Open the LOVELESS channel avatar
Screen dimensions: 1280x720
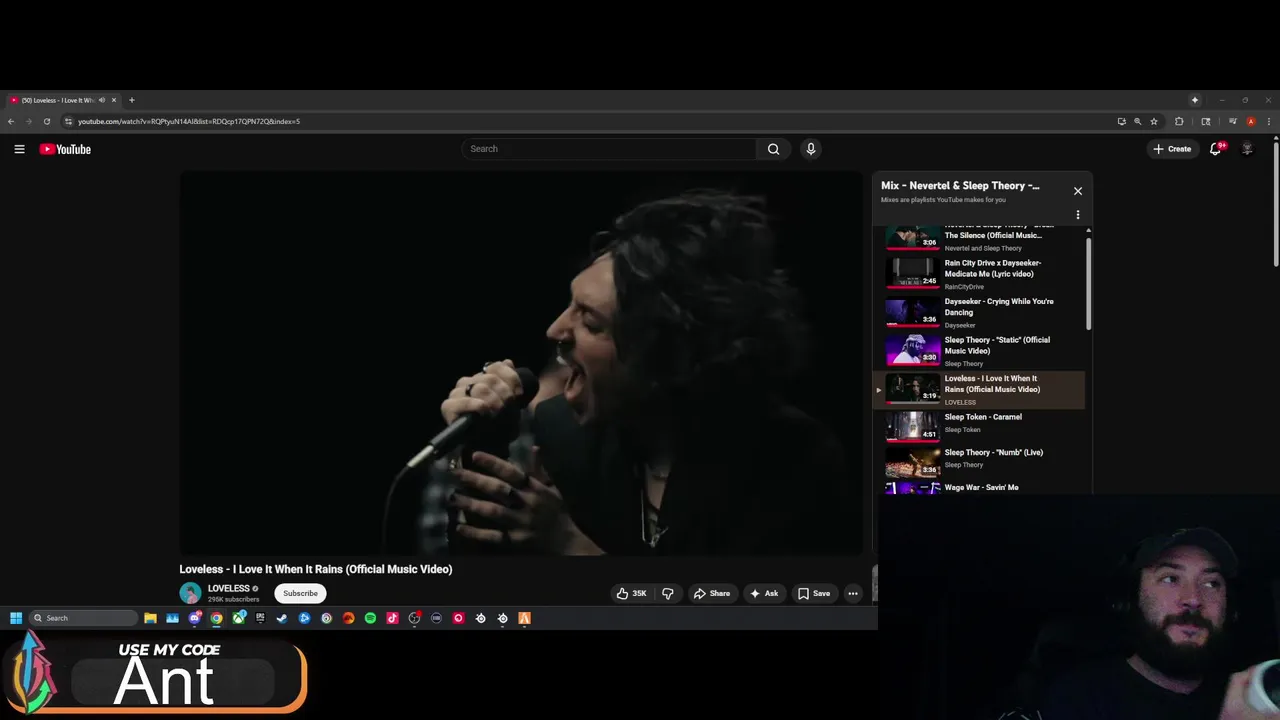coord(190,593)
